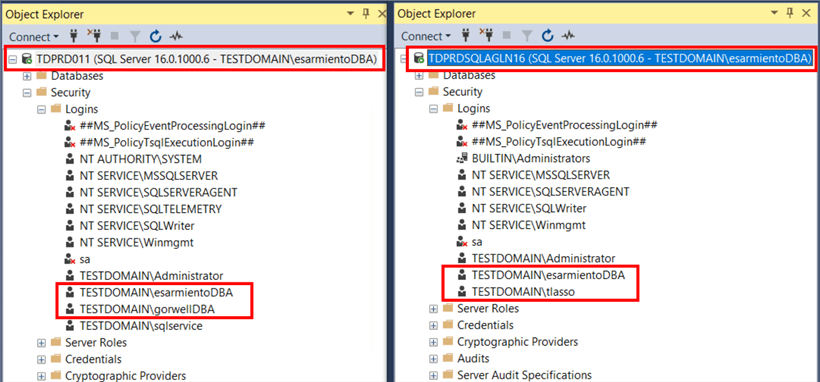Screen dimensions: 820x382
Task: Select ##MS_PolicyTsqlExecutionLogin## on TDPRD011
Action: [166, 142]
